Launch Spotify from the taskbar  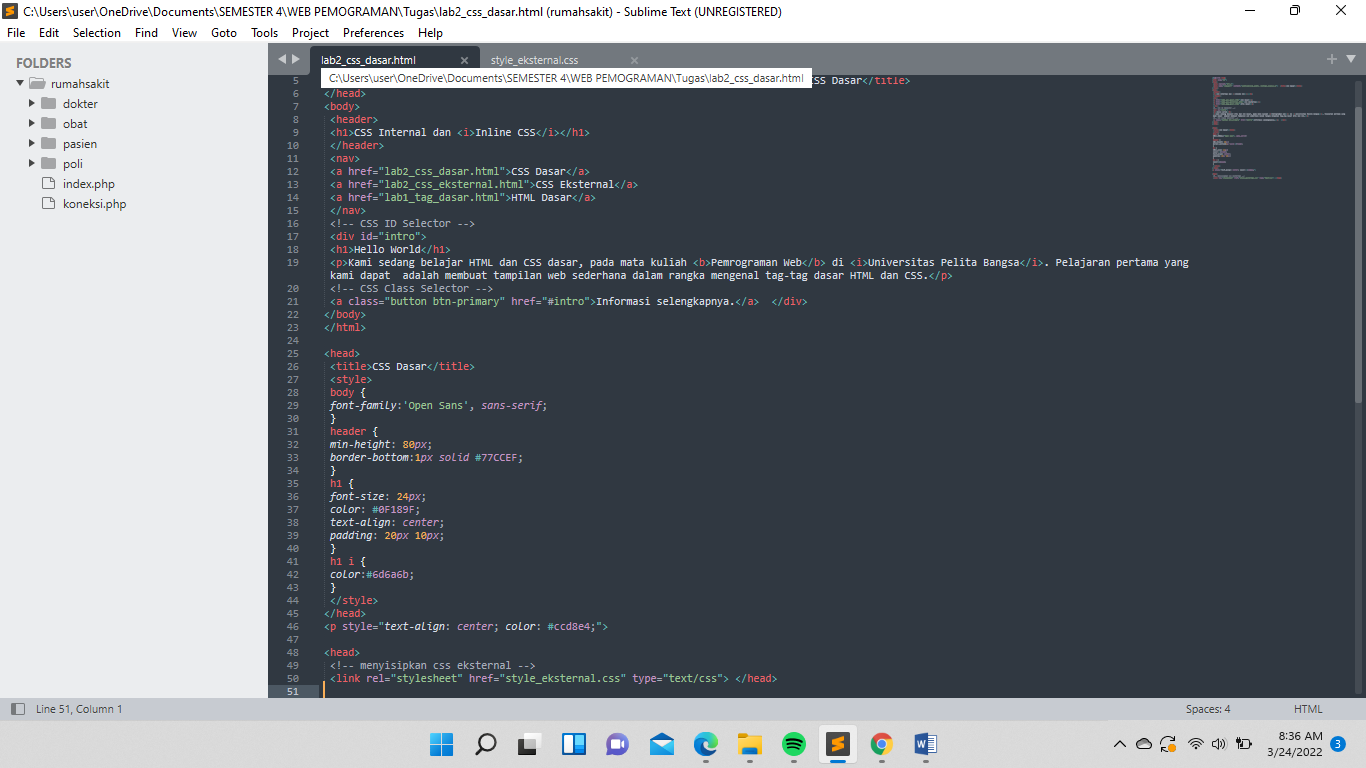pyautogui.click(x=792, y=744)
